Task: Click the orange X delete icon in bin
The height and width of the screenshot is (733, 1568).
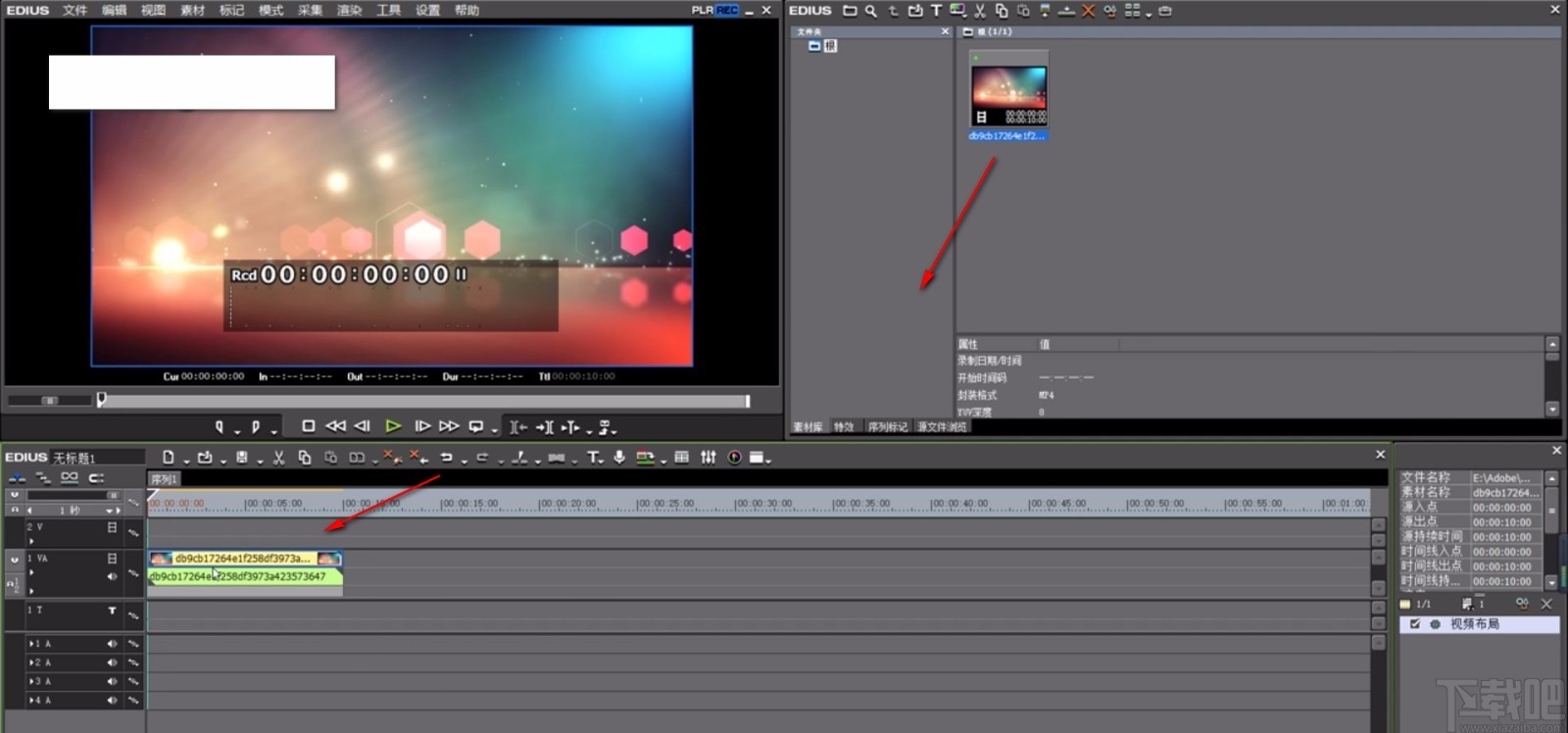Action: pos(1088,11)
